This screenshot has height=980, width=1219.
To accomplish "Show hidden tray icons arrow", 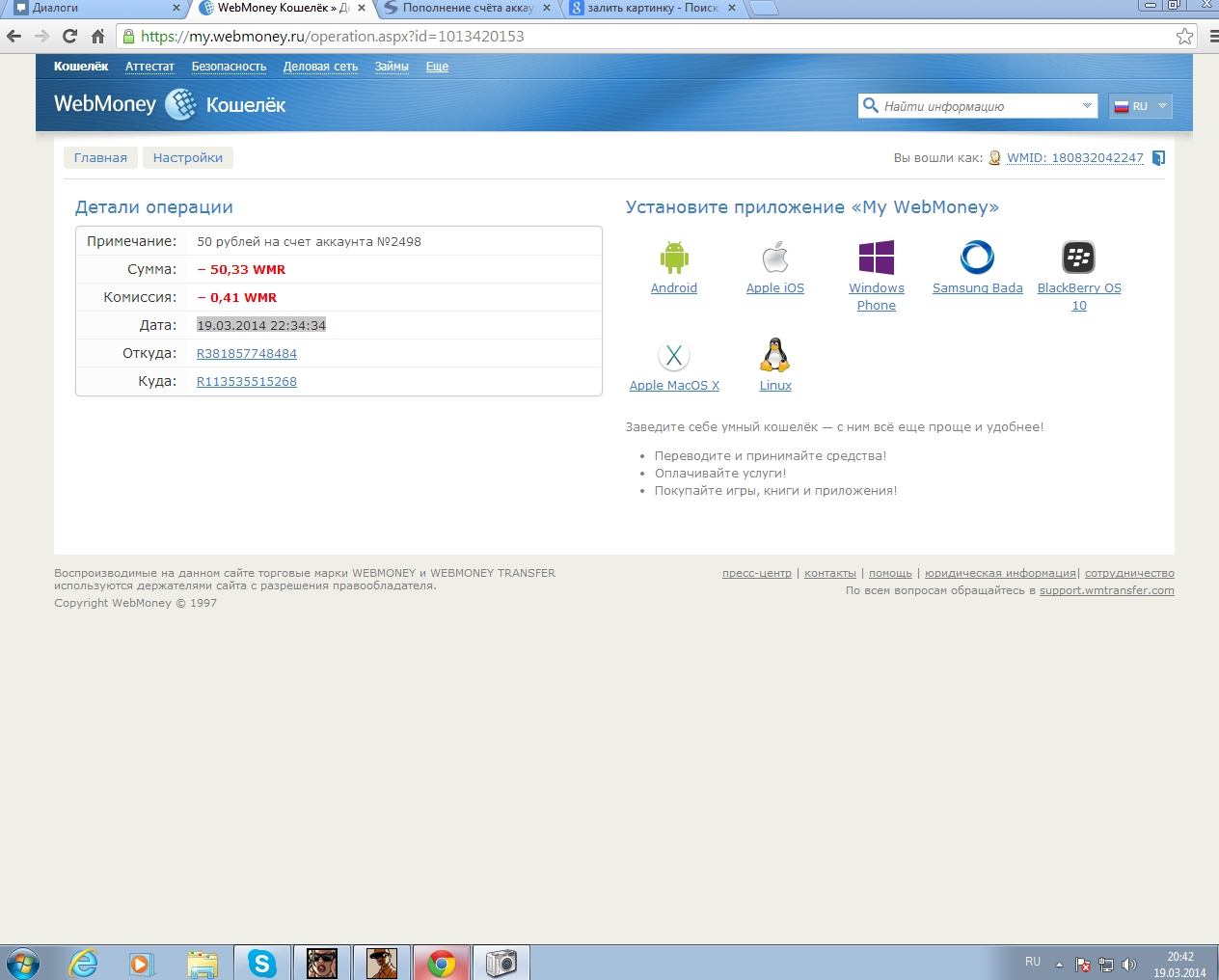I will tap(1059, 964).
